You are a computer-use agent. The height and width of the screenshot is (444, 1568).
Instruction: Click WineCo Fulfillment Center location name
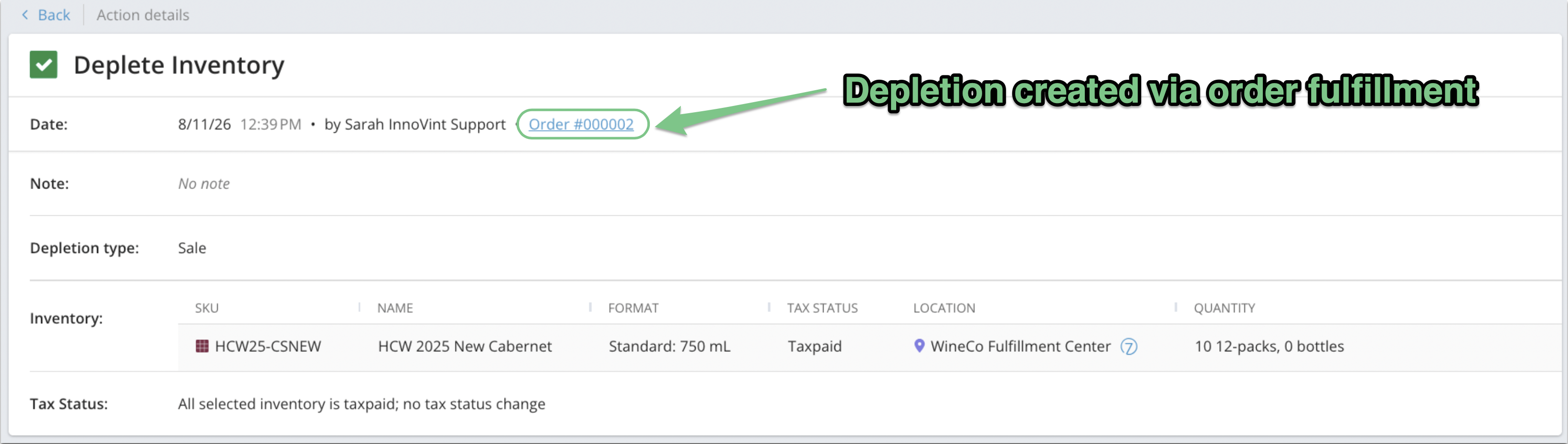tap(1020, 346)
